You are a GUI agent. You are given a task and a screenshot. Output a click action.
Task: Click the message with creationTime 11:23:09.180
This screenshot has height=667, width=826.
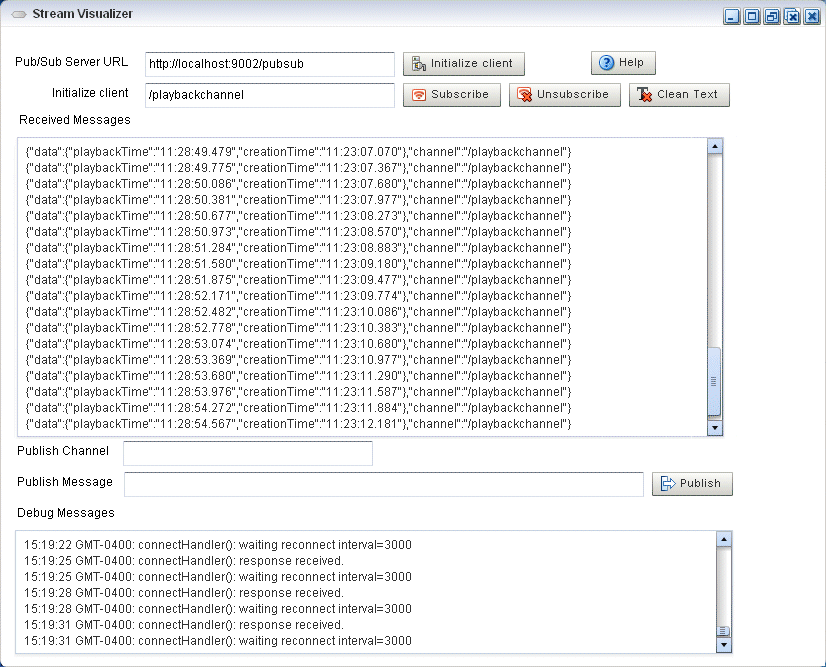click(x=299, y=264)
